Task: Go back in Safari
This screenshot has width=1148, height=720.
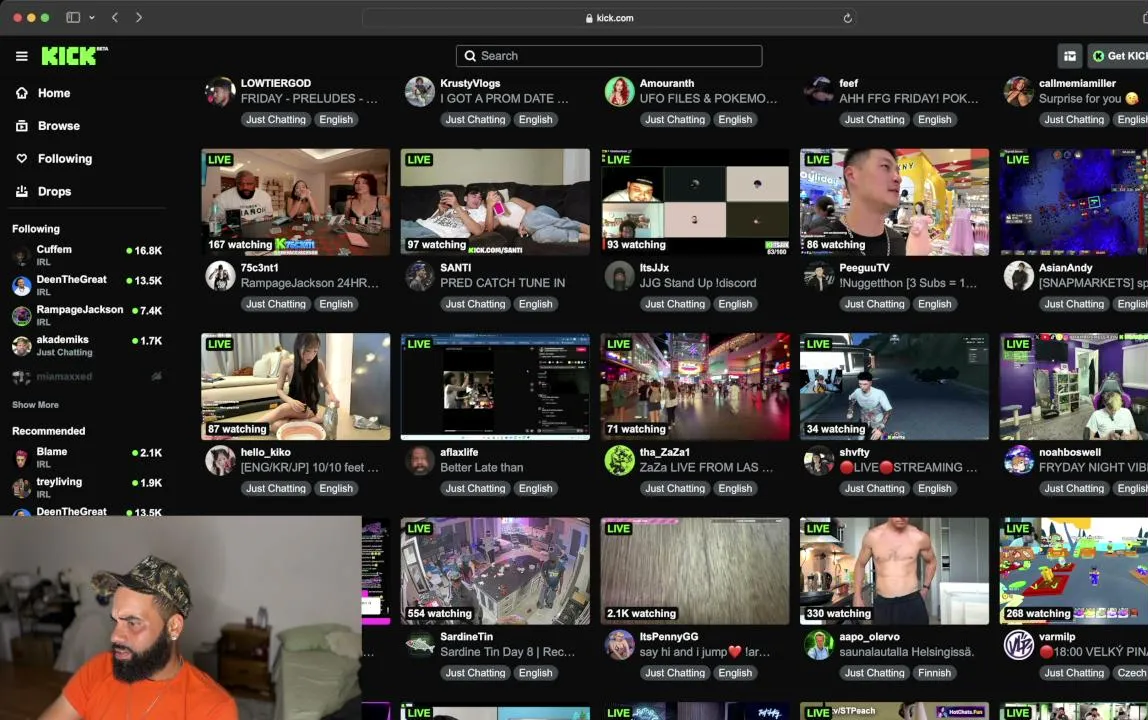Action: tap(115, 18)
